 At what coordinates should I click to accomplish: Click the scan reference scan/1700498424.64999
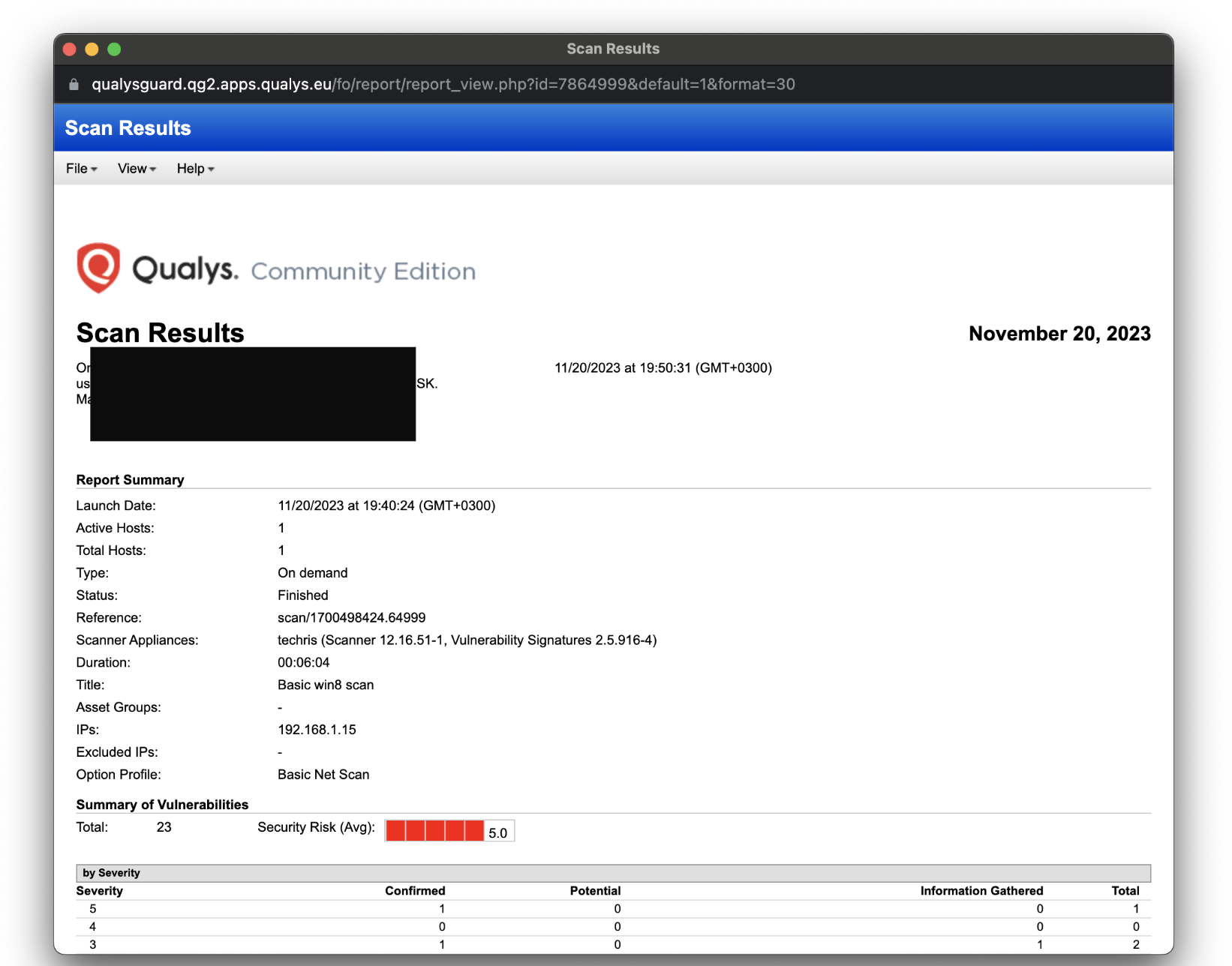click(351, 618)
